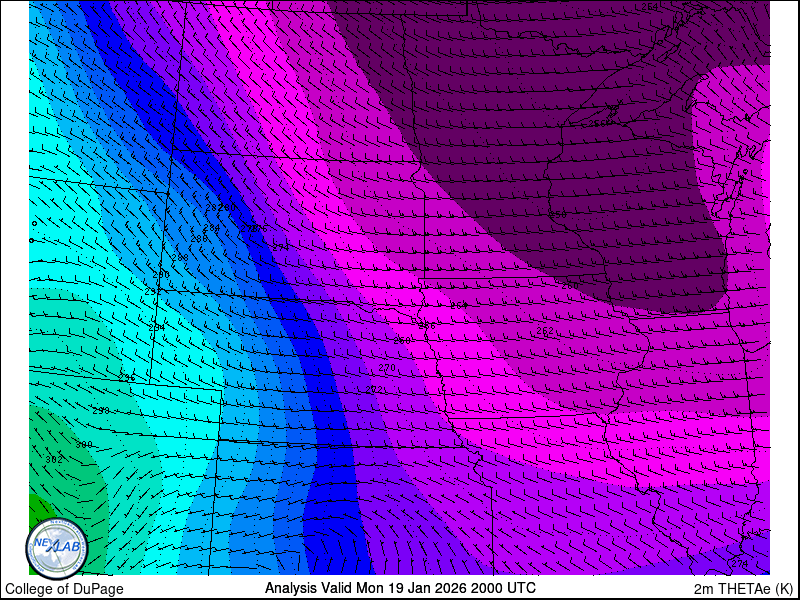Screen dimensions: 800x600
Task: Click the 286 contour label
Action: 199,238
